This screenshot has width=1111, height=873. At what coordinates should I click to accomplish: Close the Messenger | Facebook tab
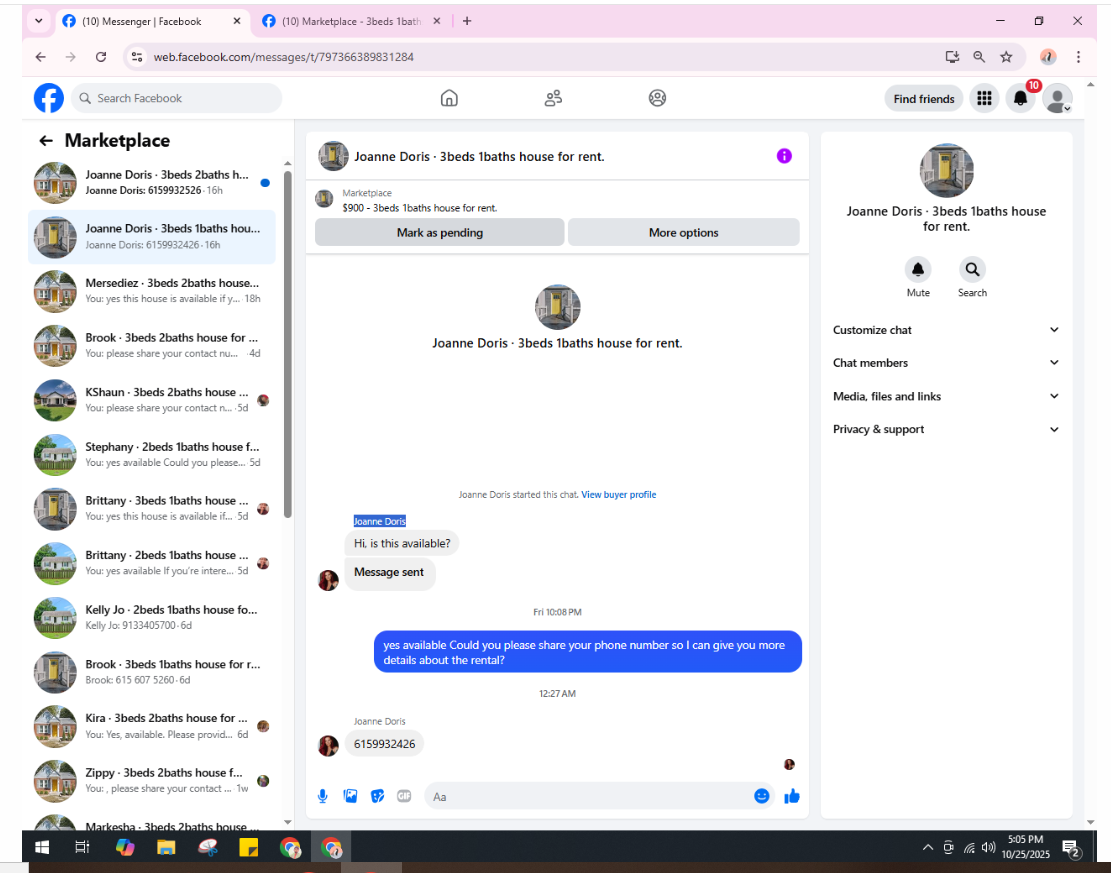click(237, 21)
